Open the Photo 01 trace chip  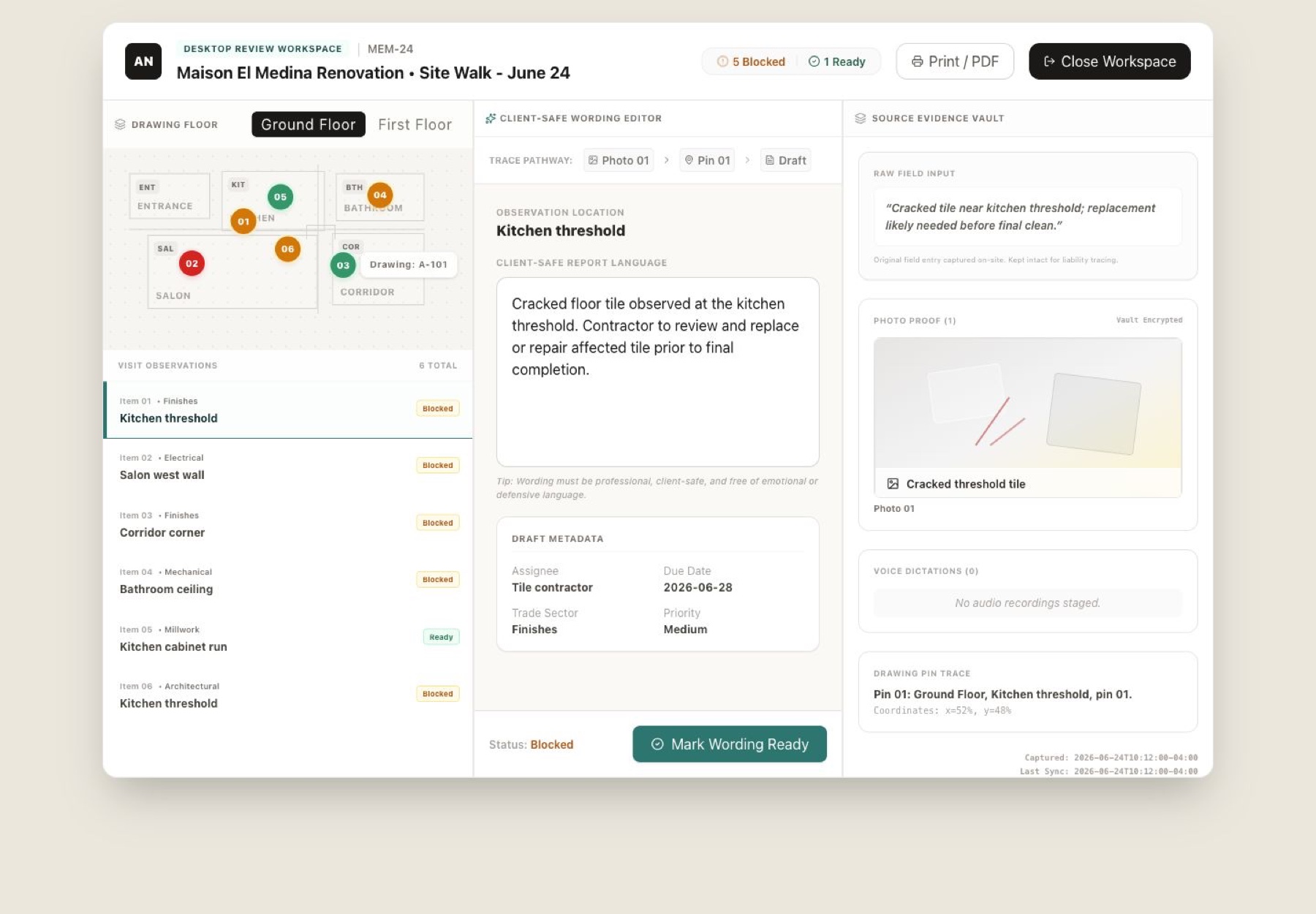click(619, 160)
